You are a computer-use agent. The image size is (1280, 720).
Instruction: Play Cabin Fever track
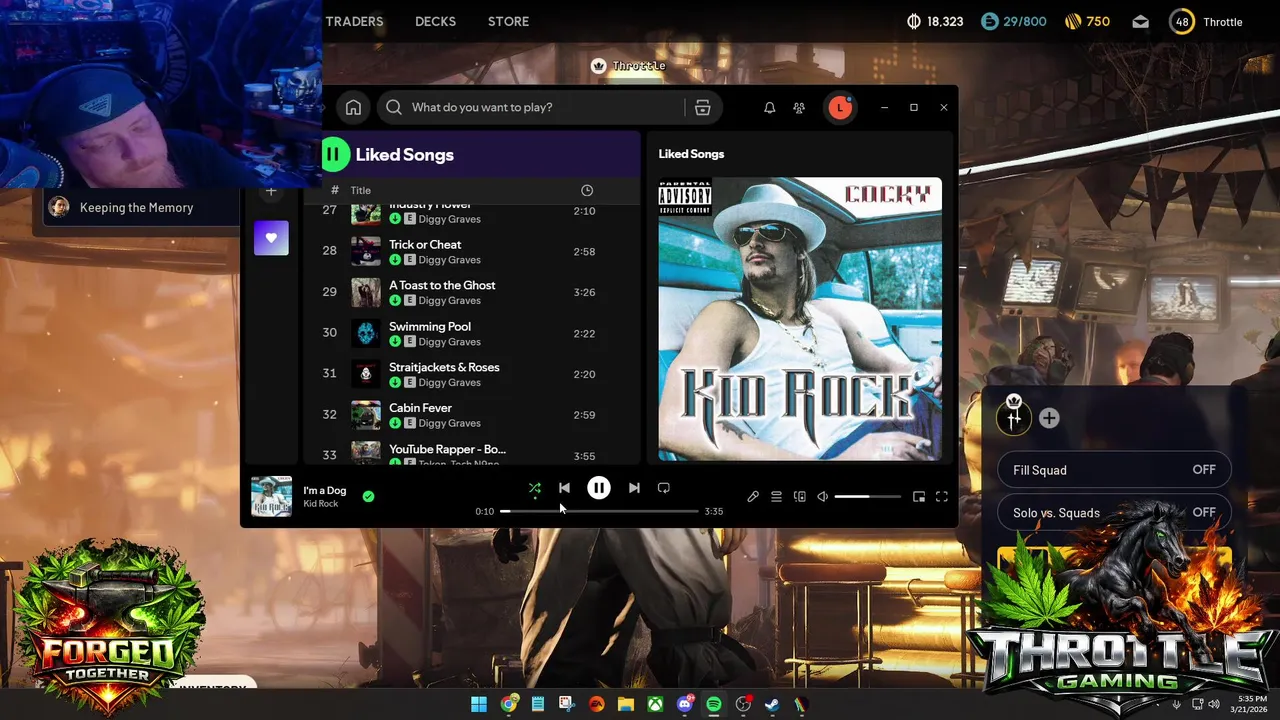471,415
